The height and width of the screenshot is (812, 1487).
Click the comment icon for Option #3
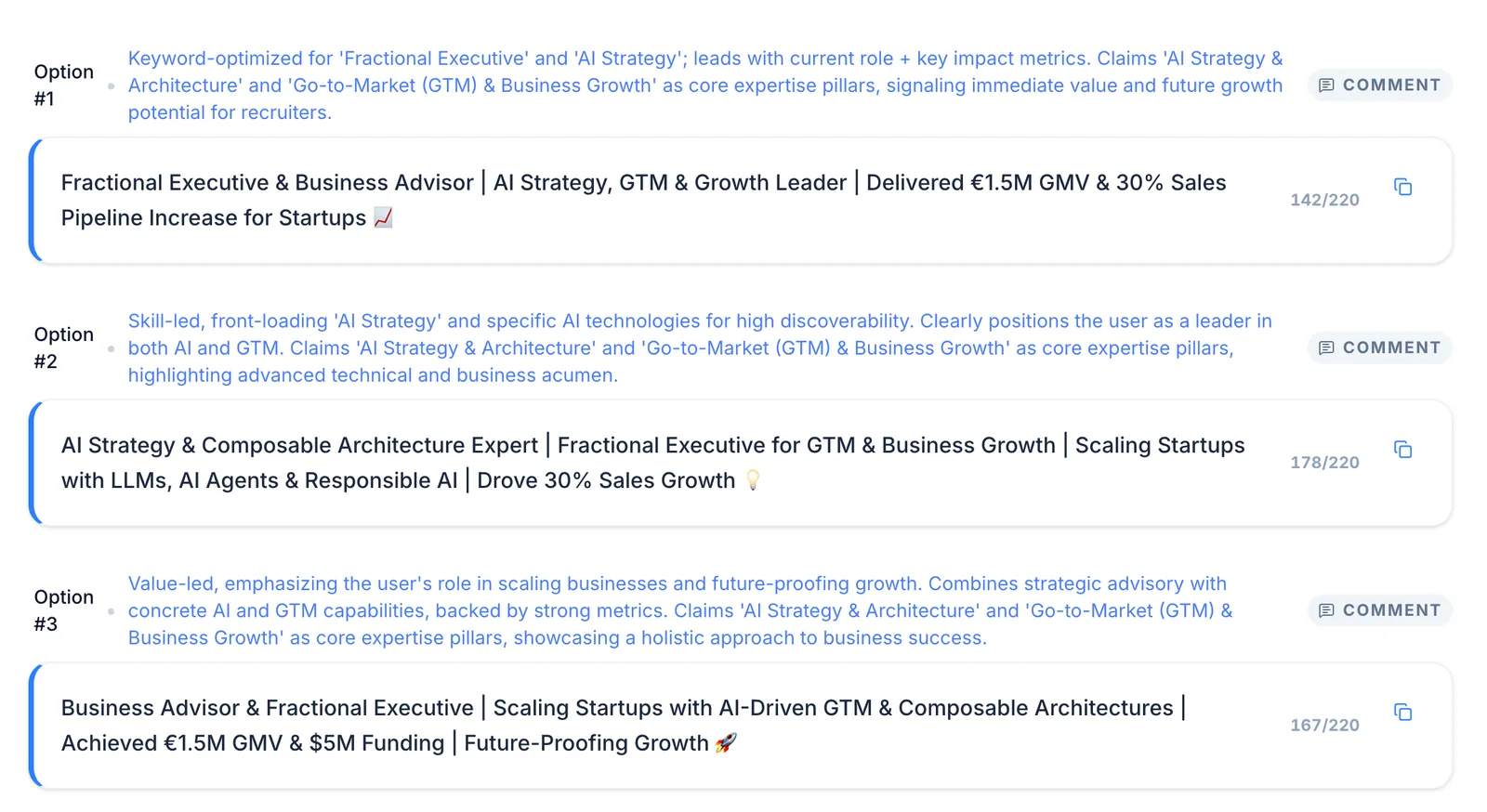1326,610
